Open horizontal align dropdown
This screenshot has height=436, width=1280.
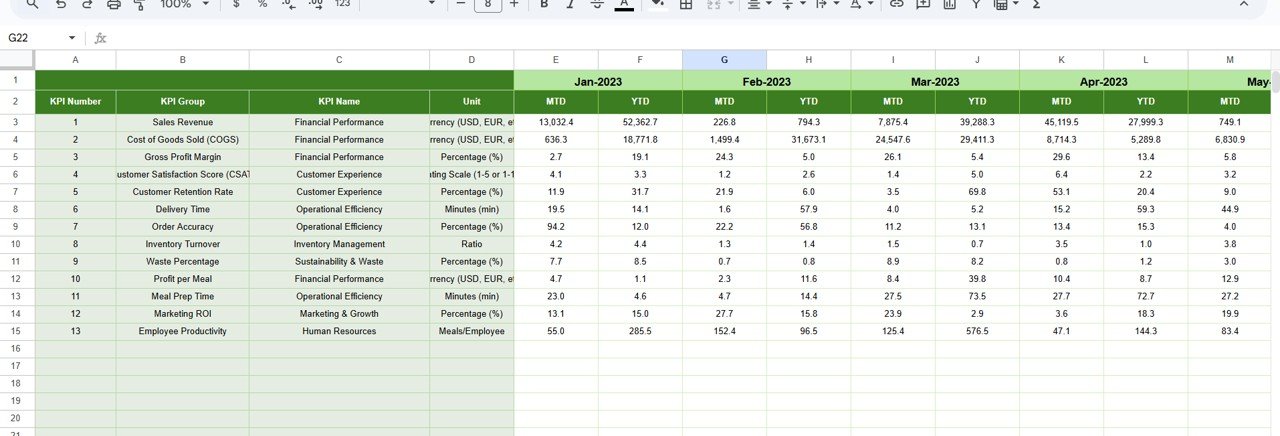point(759,5)
